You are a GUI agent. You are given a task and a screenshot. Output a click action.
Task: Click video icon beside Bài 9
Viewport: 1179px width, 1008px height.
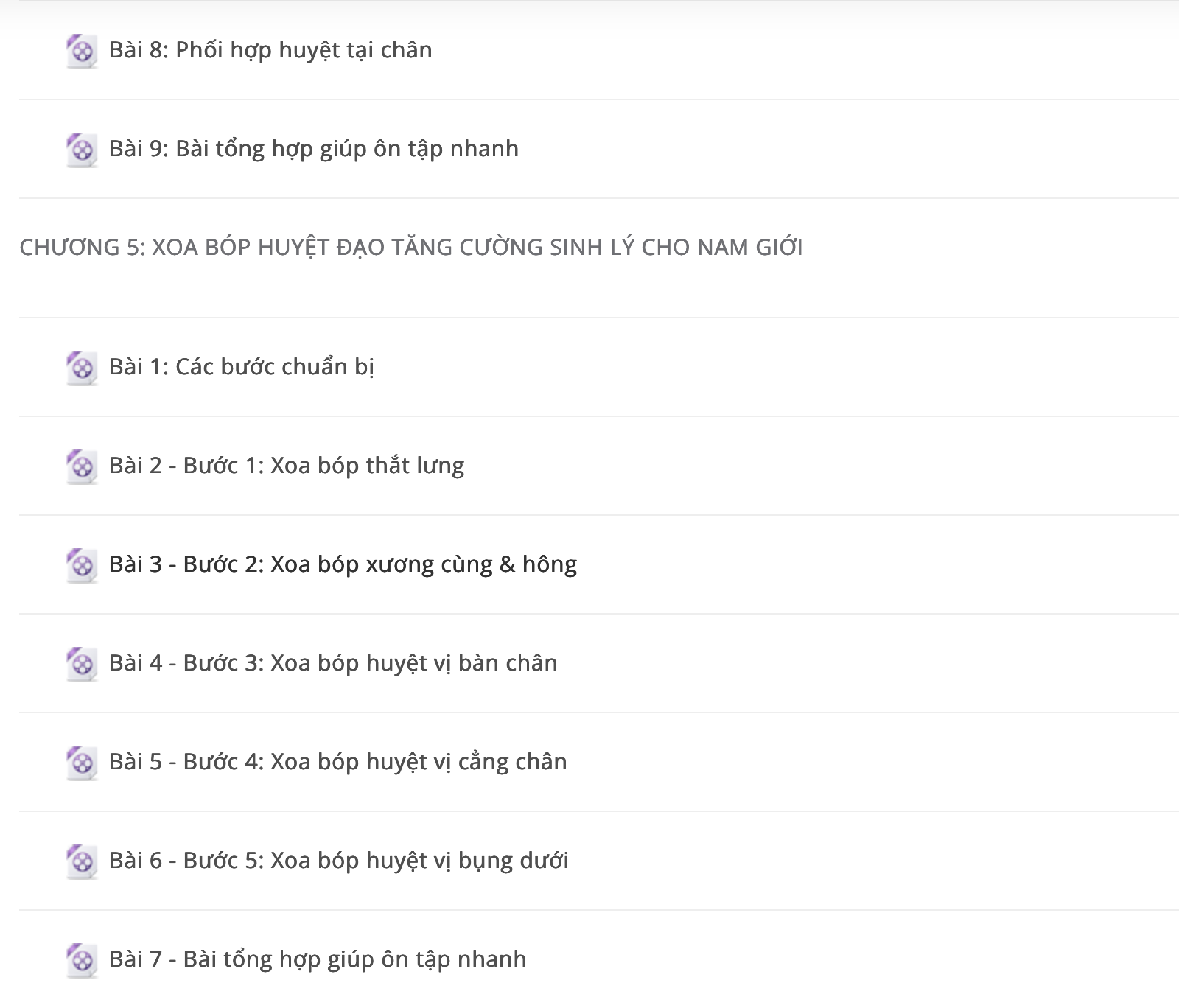click(82, 150)
